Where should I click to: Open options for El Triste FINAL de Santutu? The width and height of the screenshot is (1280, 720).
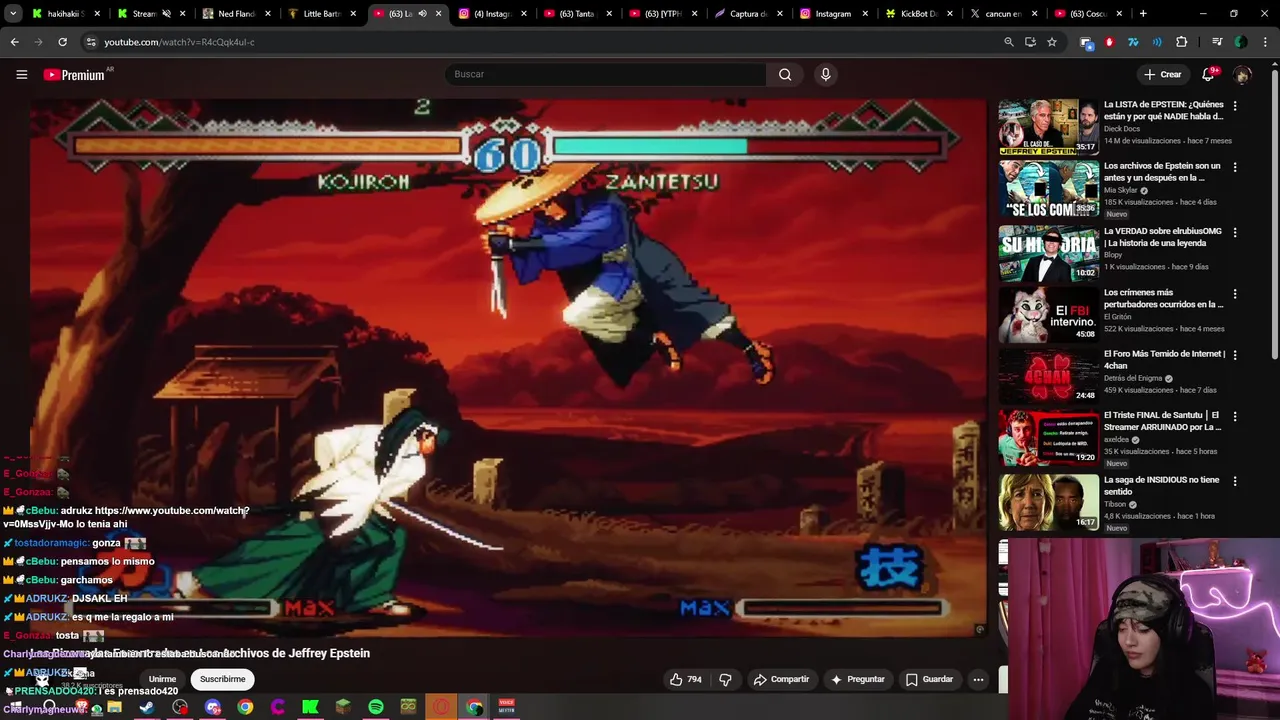coord(1235,416)
